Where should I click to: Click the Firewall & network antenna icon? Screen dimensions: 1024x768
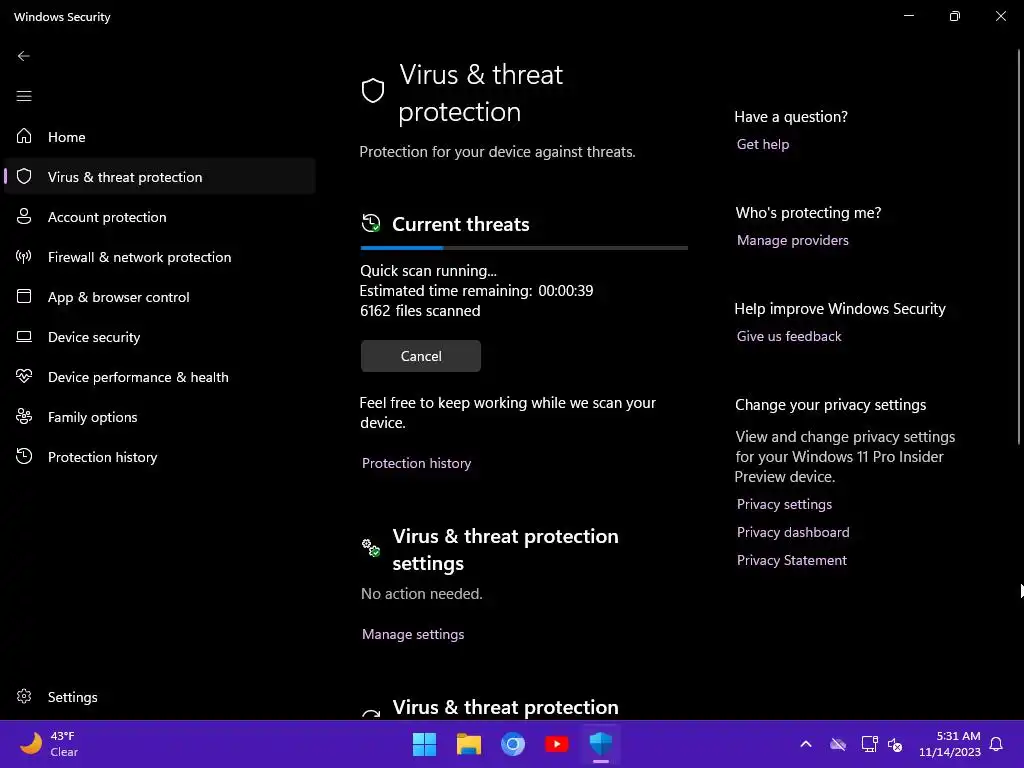click(x=24, y=256)
